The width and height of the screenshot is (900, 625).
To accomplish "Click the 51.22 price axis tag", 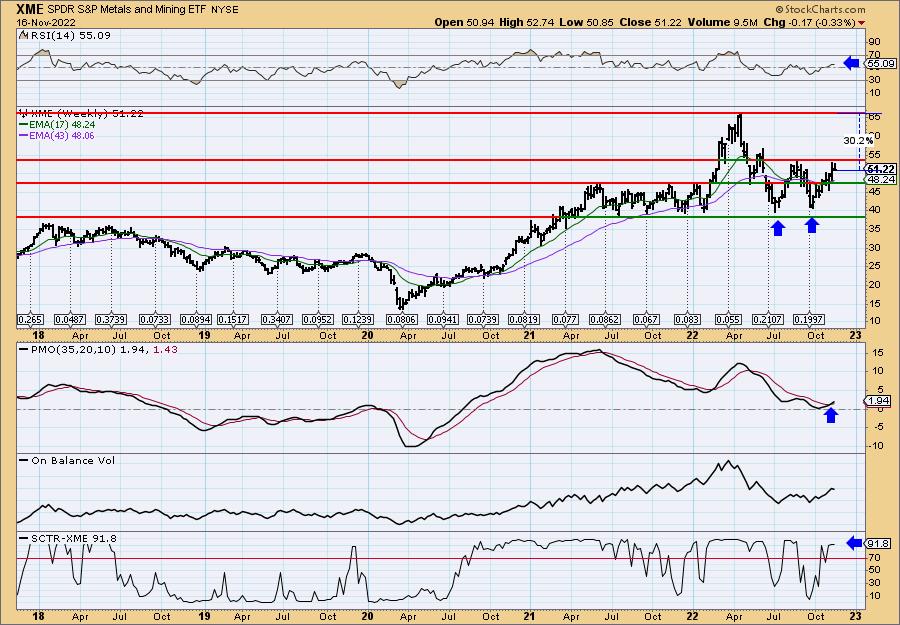I will 881,169.
